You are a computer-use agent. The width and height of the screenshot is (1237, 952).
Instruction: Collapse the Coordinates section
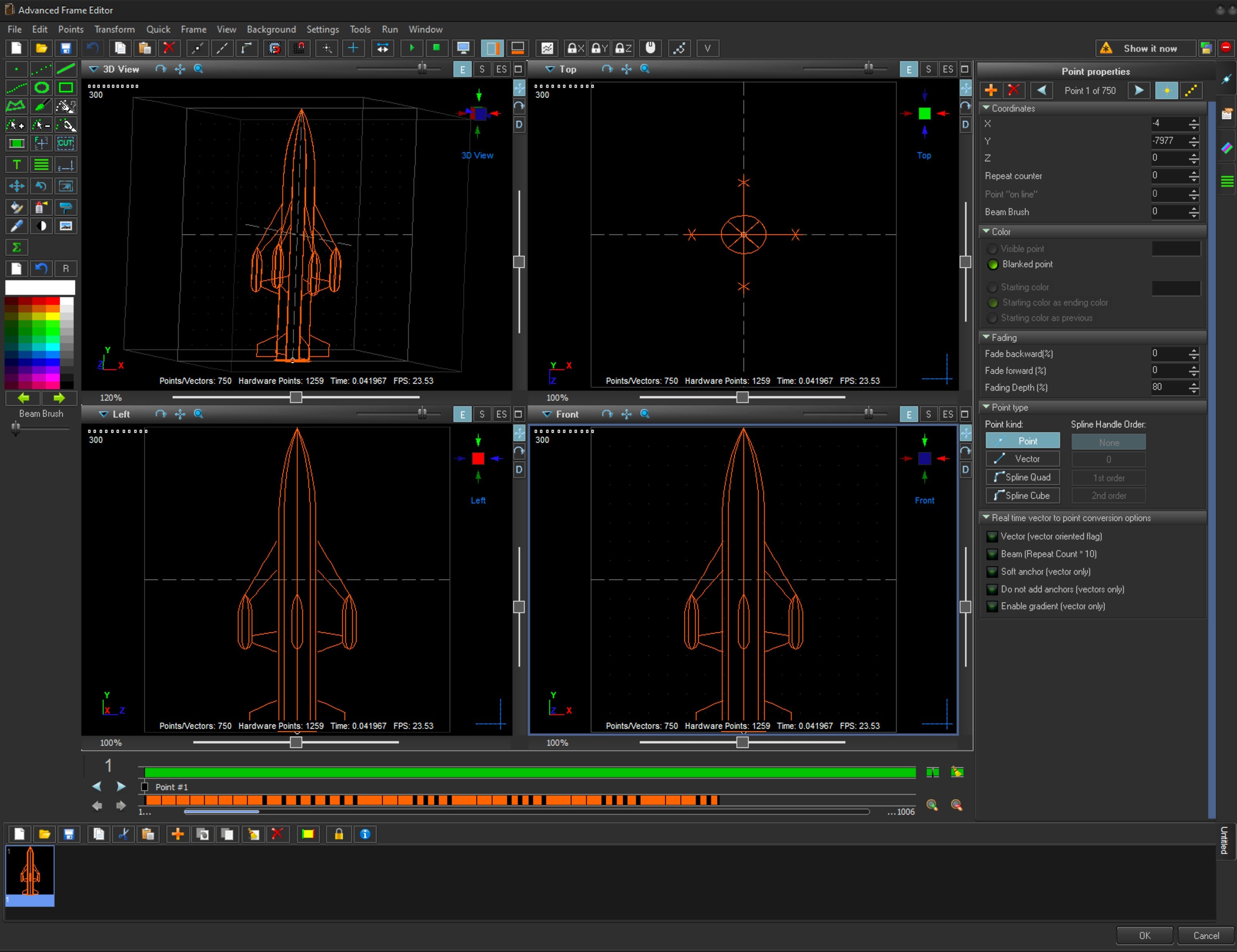(986, 108)
